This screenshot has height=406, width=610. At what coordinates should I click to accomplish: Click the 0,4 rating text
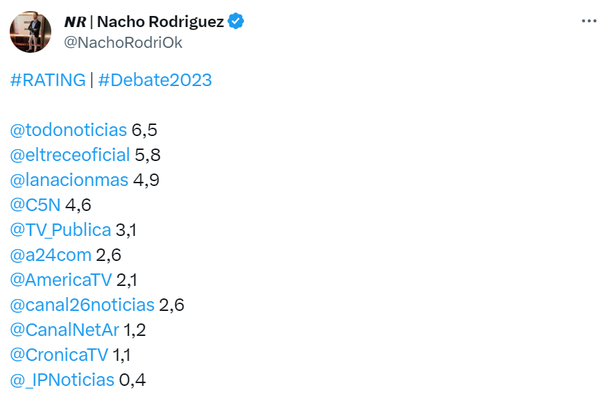(x=133, y=379)
